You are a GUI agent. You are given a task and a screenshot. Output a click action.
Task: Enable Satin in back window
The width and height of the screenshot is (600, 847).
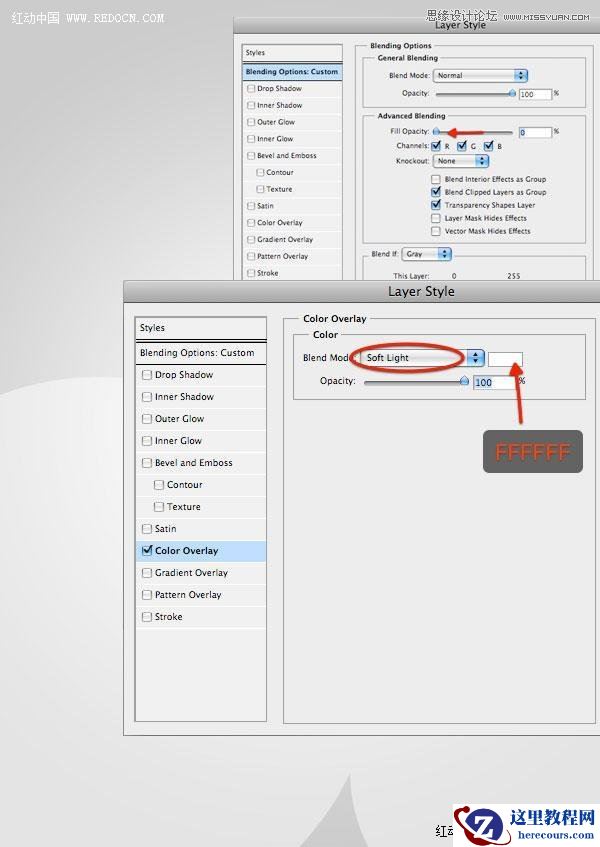(x=251, y=206)
